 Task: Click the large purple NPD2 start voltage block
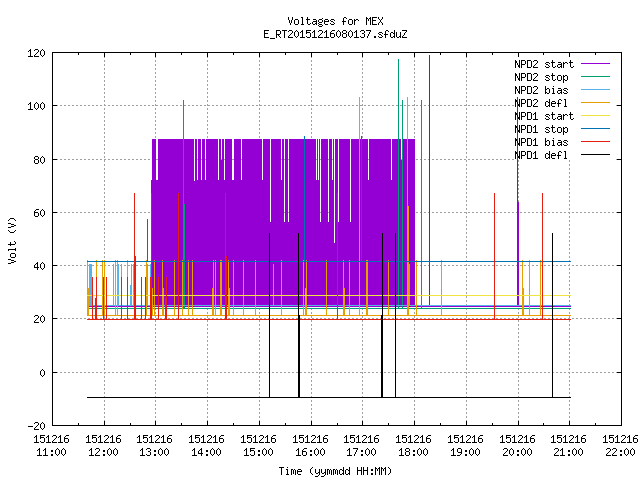[x=283, y=222]
